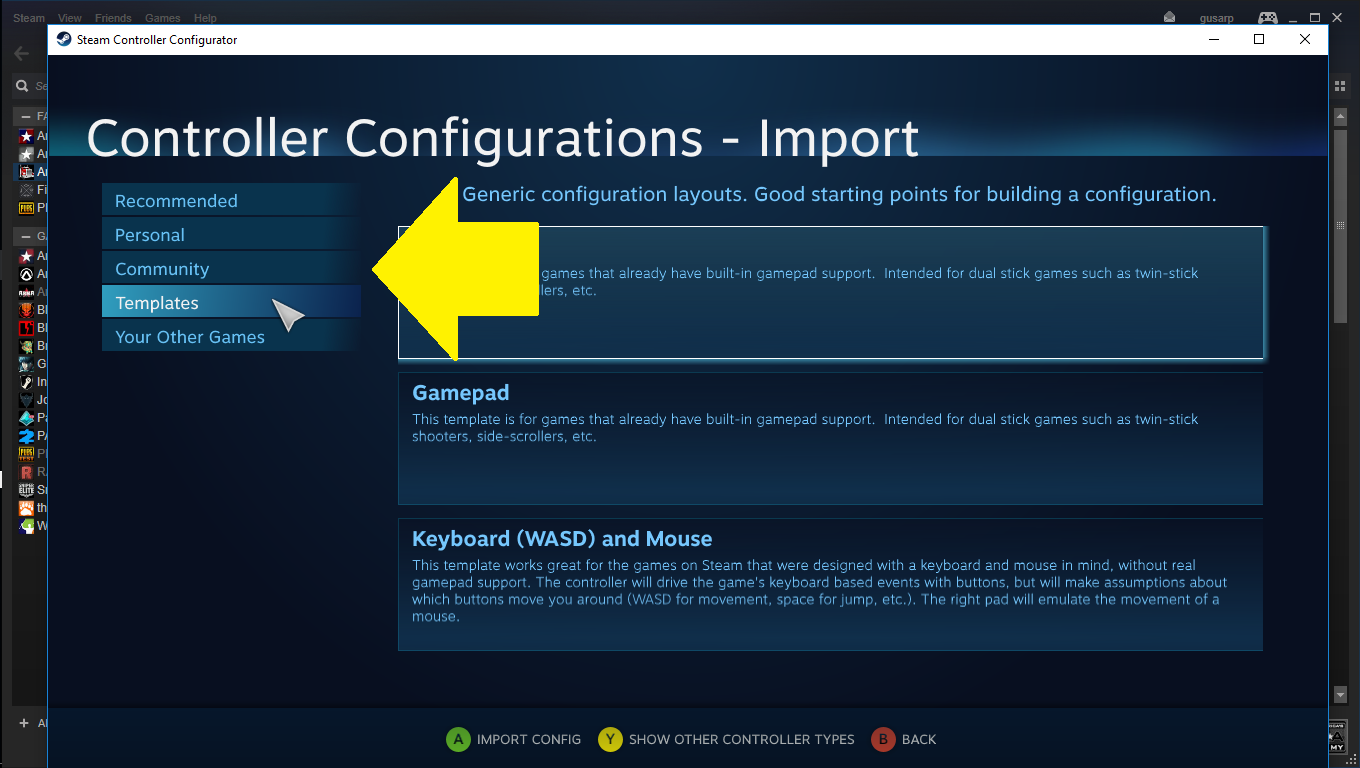The image size is (1360, 768).
Task: Click the BACK label
Action: pos(919,740)
